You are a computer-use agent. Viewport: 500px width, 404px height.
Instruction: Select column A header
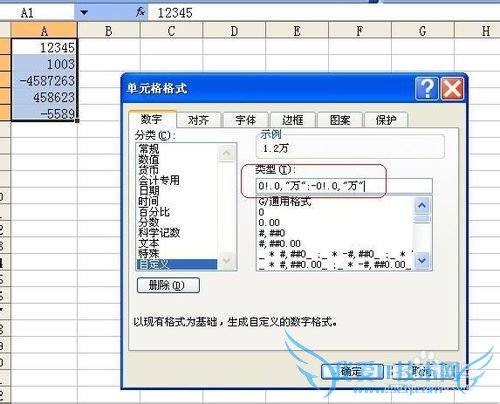tap(44, 31)
